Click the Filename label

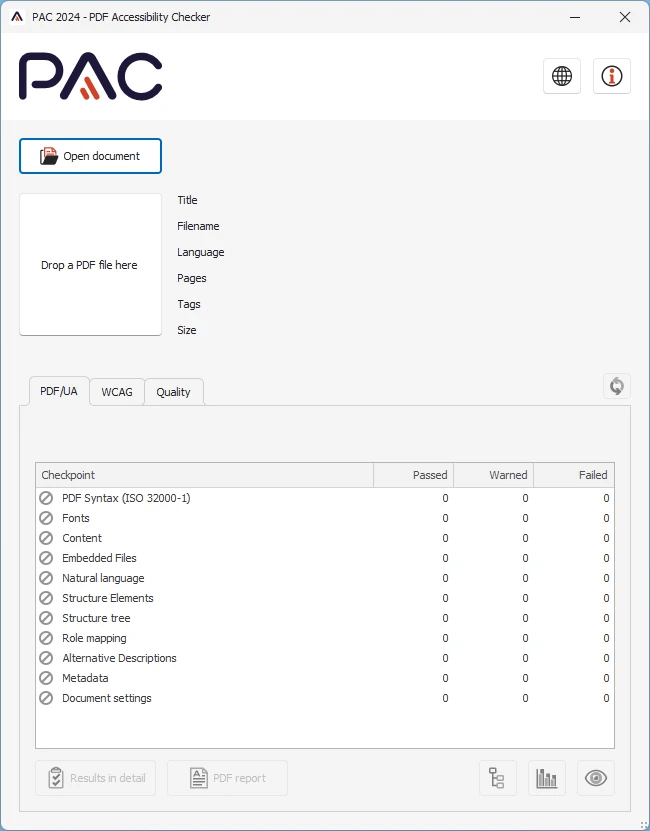point(198,226)
